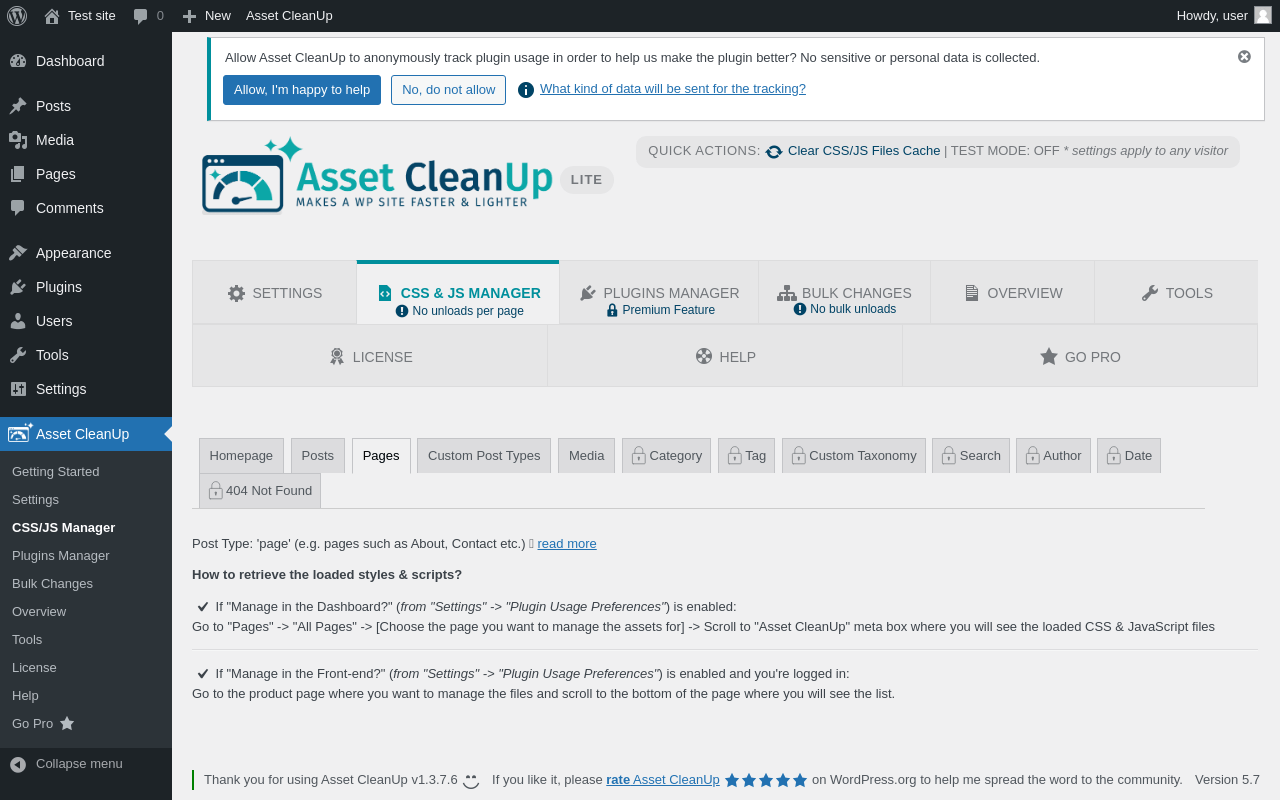The image size is (1280, 800).
Task: Open the locked Tag sub-tab
Action: (x=747, y=456)
